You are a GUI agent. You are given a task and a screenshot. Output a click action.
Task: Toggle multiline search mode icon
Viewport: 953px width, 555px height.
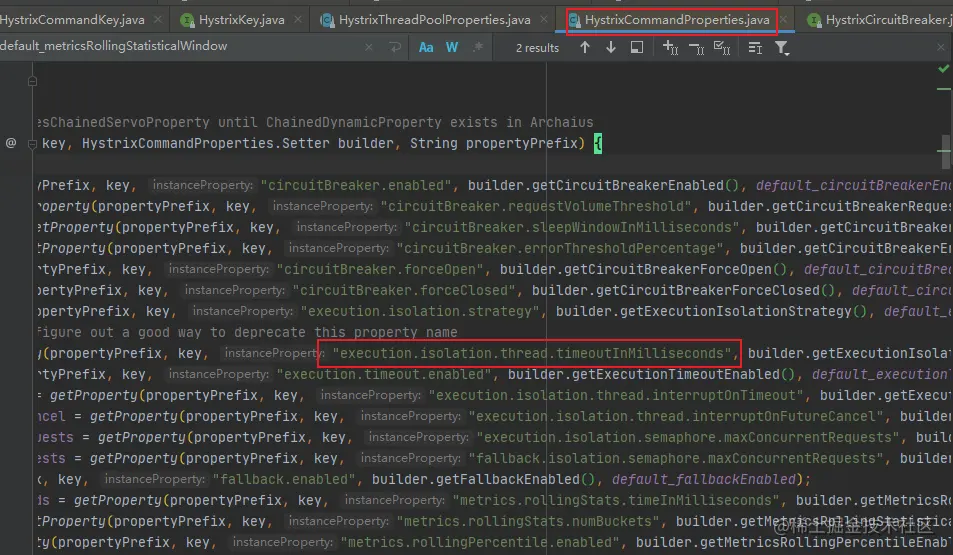coord(755,47)
